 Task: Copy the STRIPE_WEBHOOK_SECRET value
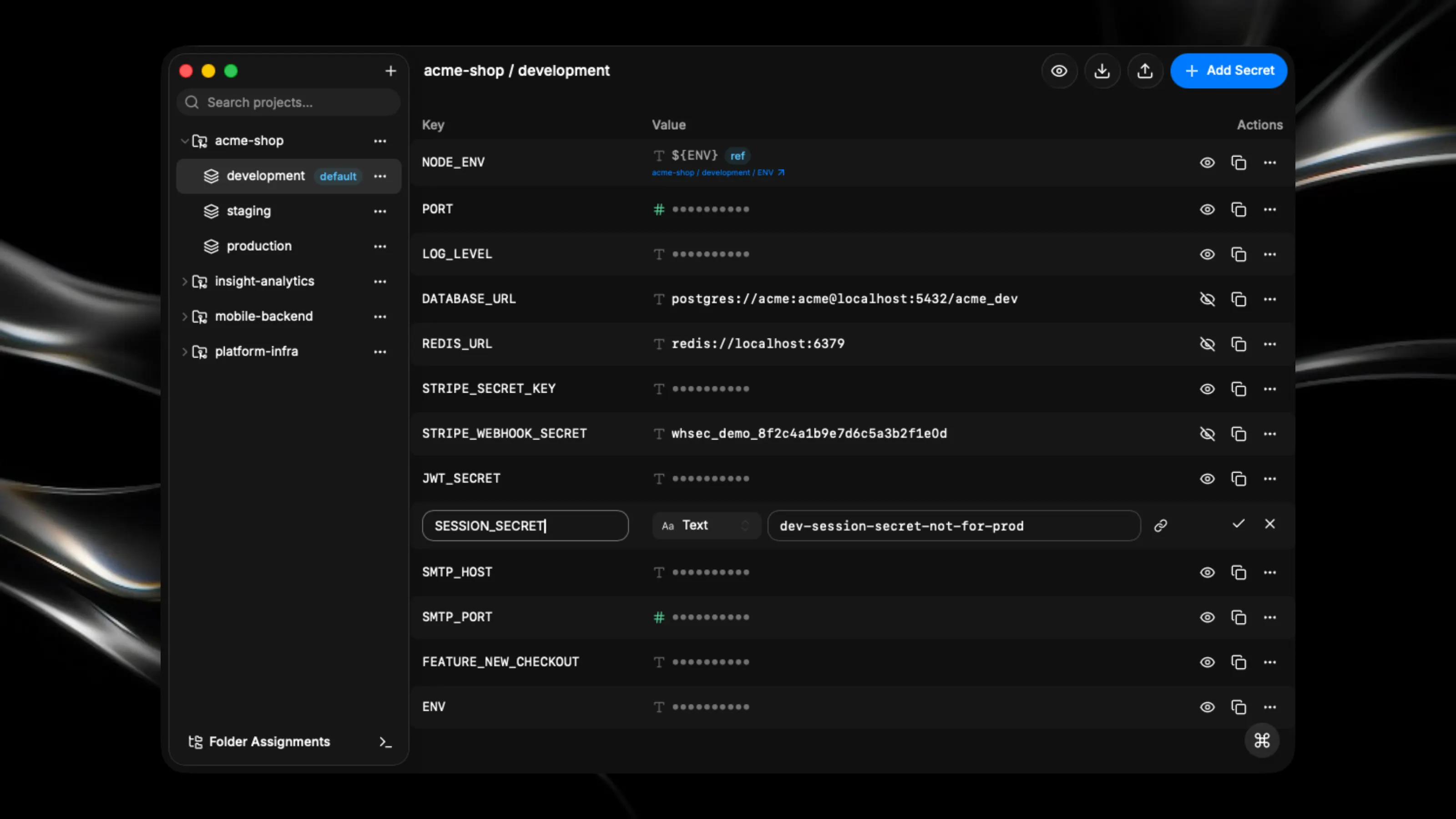tap(1239, 434)
